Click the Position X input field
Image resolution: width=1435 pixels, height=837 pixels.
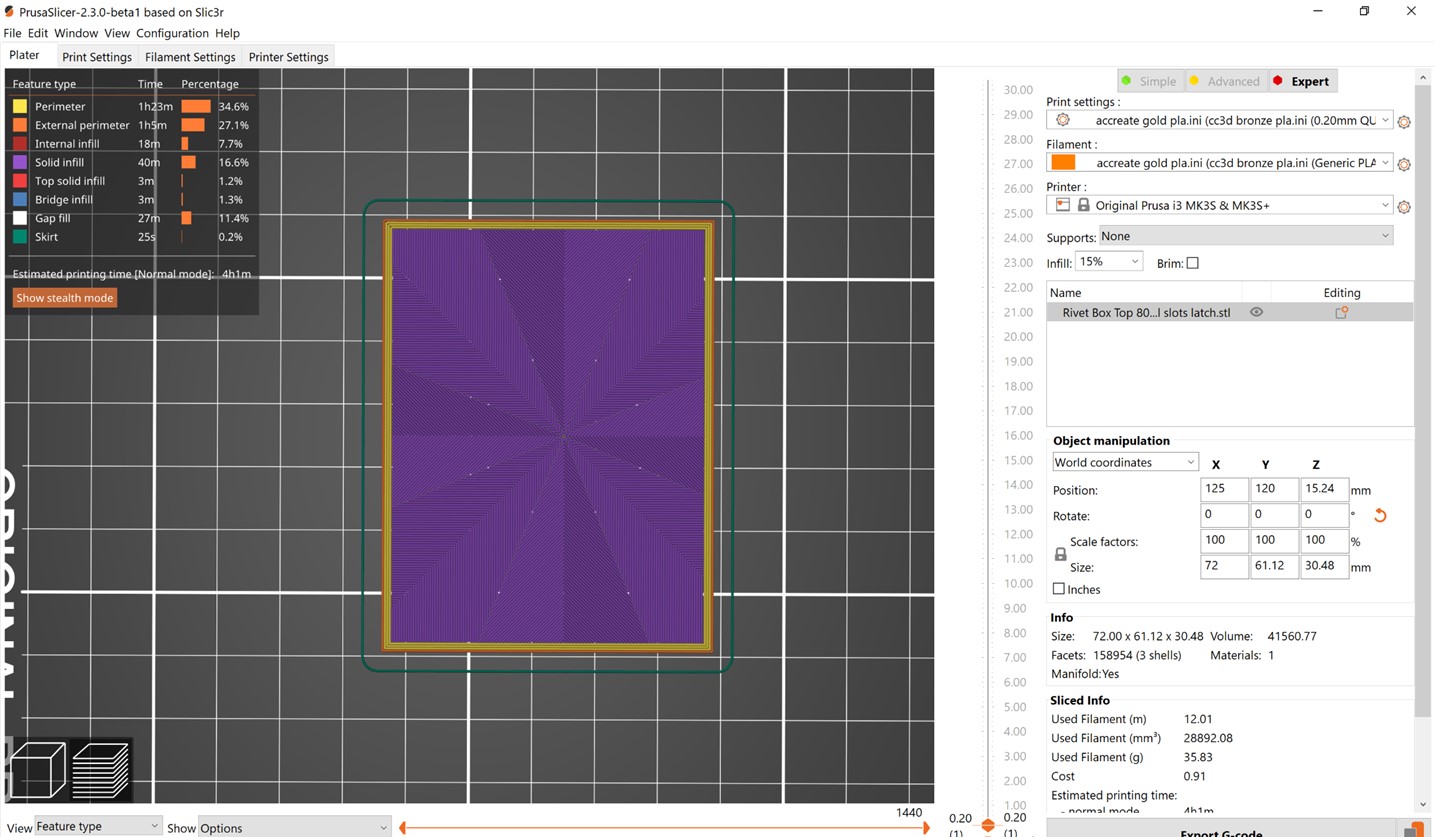pyautogui.click(x=1224, y=489)
